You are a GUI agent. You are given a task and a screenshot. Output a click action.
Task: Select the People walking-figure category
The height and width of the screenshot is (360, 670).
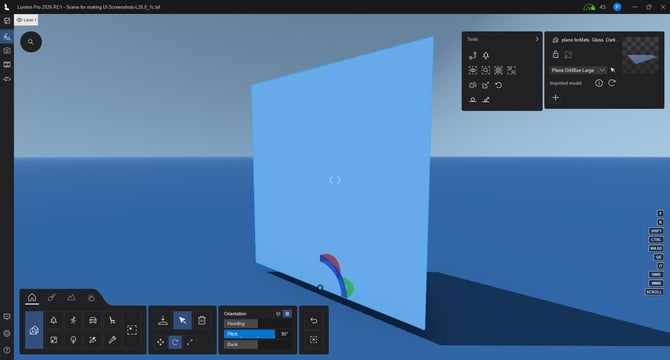73,320
